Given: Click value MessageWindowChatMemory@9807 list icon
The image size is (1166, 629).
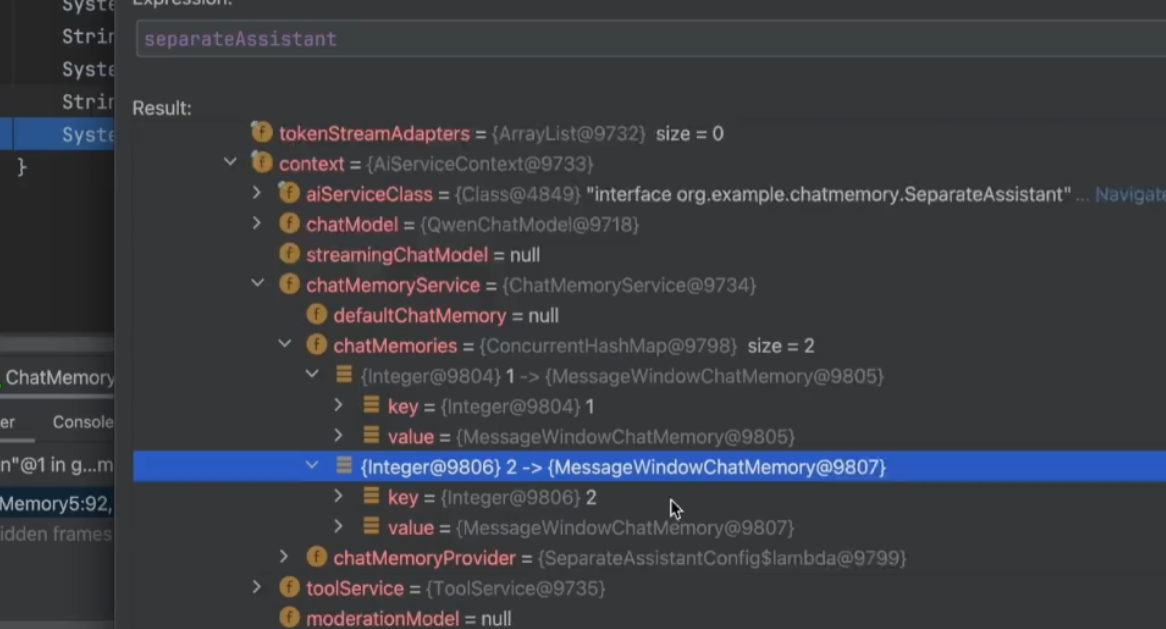Looking at the screenshot, I should pyautogui.click(x=371, y=526).
